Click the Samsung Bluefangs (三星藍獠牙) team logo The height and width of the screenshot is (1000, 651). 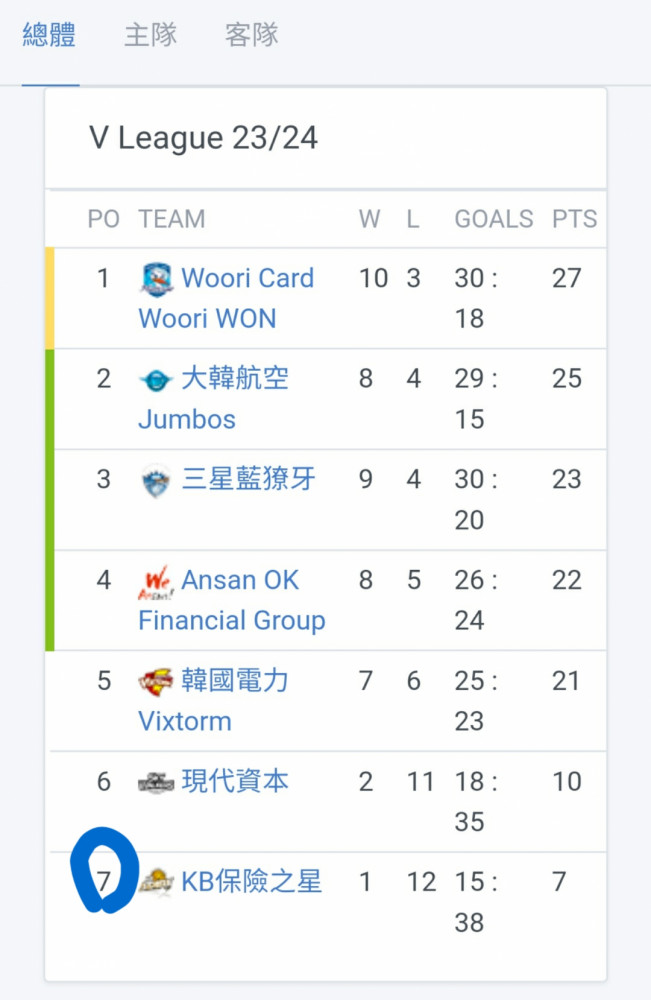click(x=156, y=481)
